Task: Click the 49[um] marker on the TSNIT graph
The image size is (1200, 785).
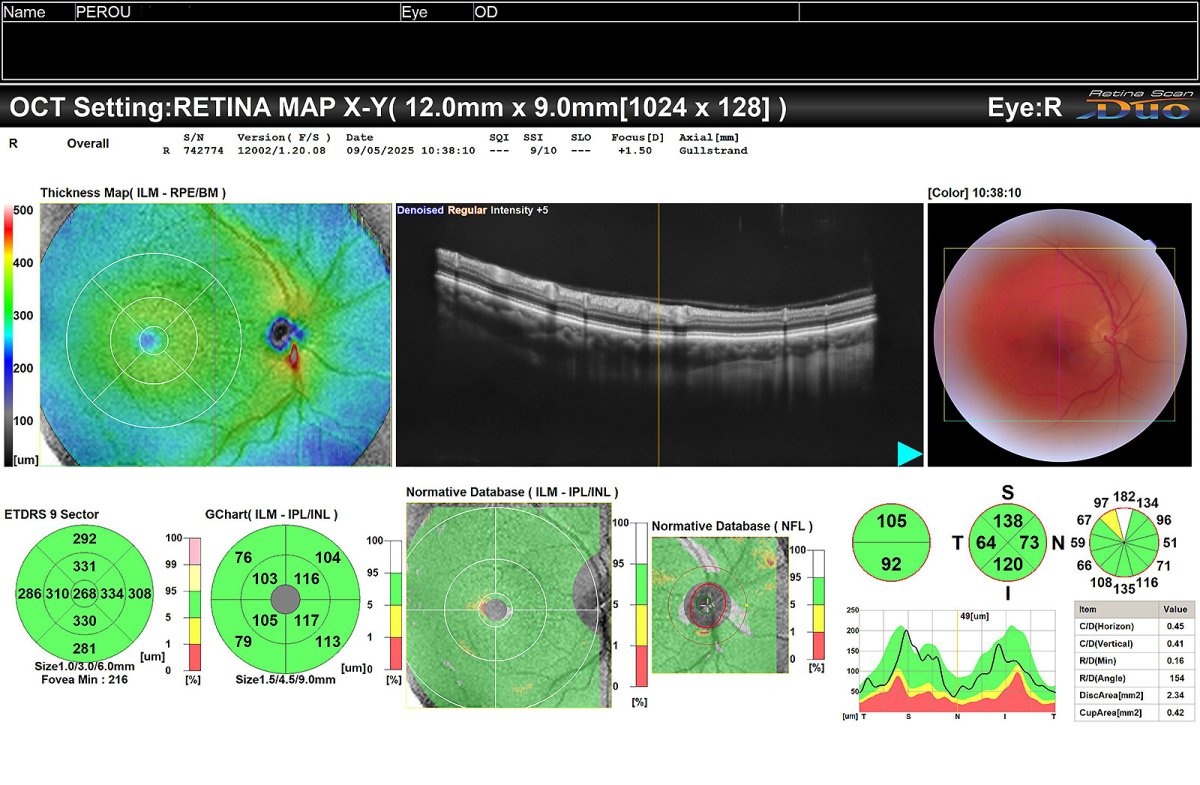Action: click(x=973, y=616)
